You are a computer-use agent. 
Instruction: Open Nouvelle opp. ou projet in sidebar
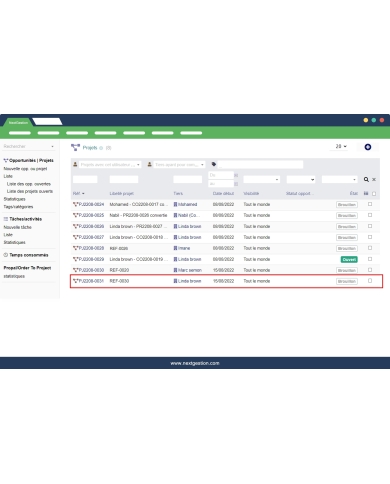[x=25, y=169]
